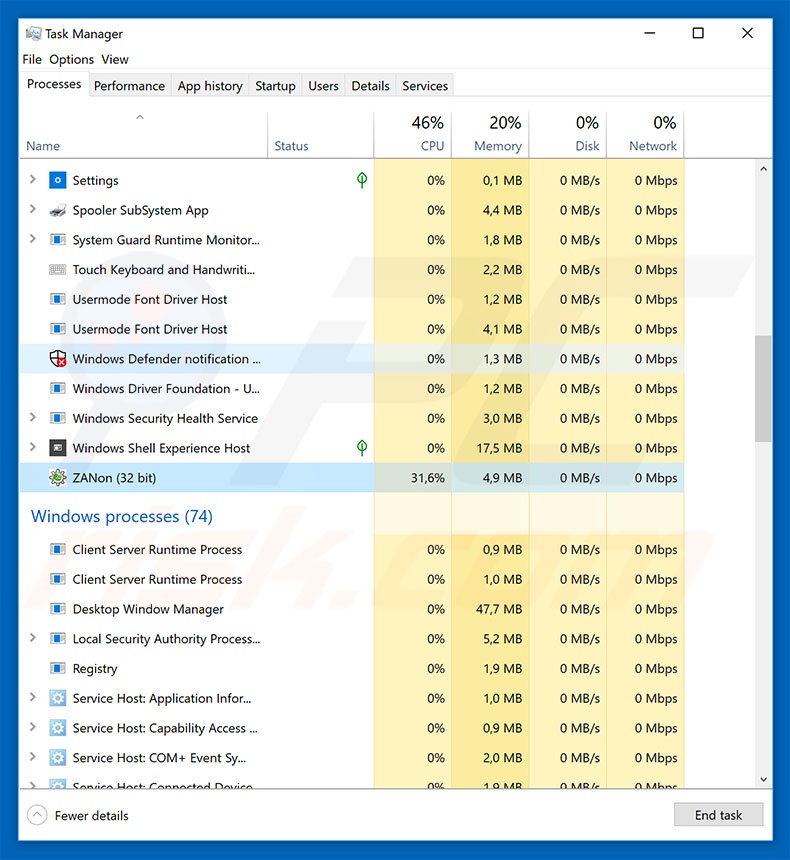790x860 pixels.
Task: Switch to the Startup tab
Action: click(x=275, y=86)
